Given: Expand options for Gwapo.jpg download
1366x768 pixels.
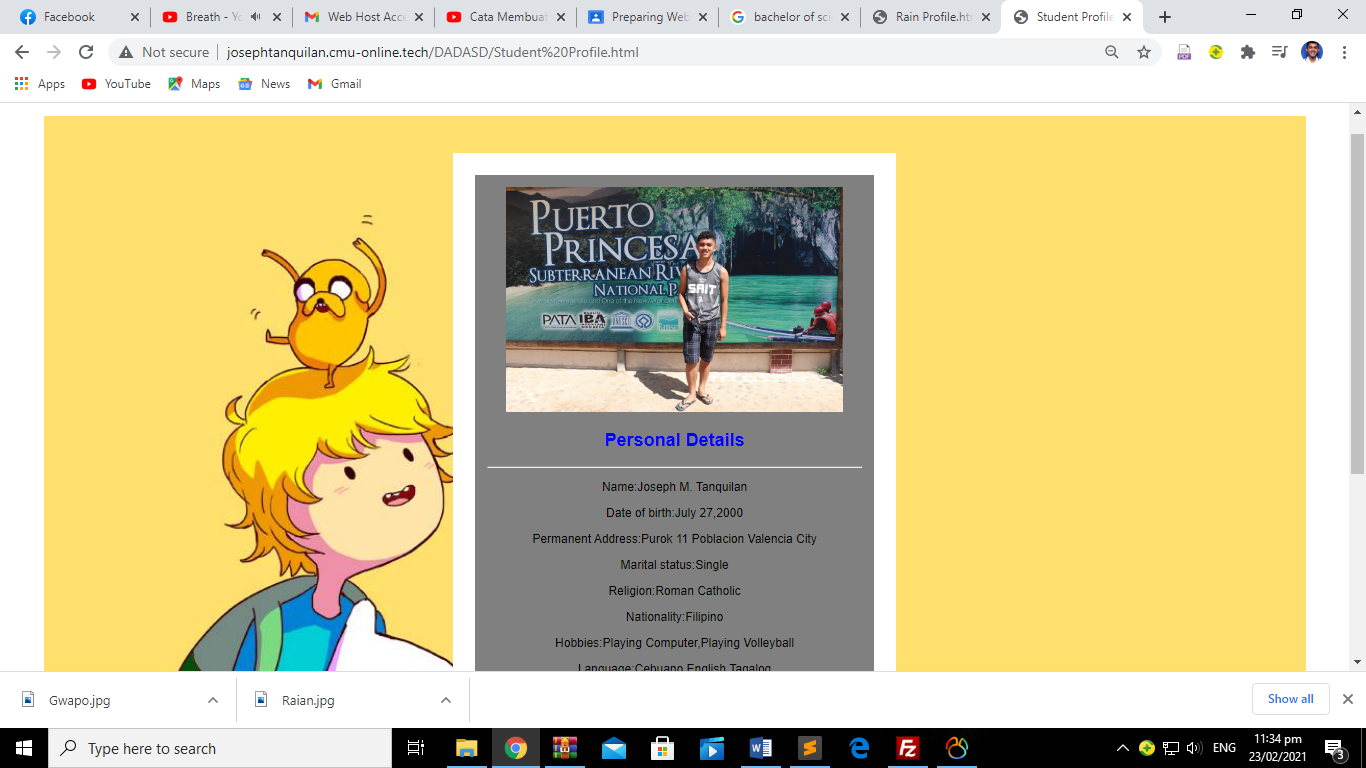Looking at the screenshot, I should (213, 700).
